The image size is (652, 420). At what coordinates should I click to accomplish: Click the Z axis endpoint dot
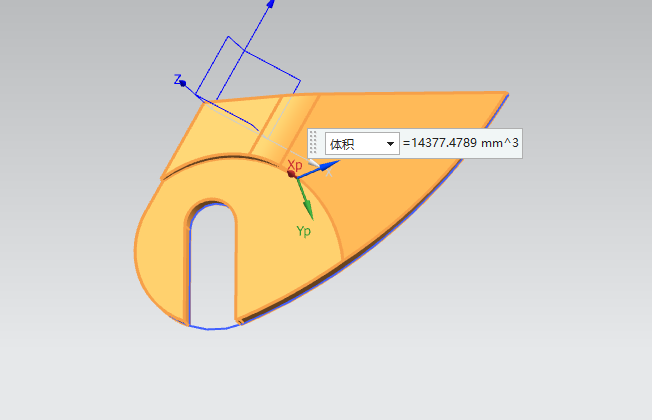pos(183,83)
